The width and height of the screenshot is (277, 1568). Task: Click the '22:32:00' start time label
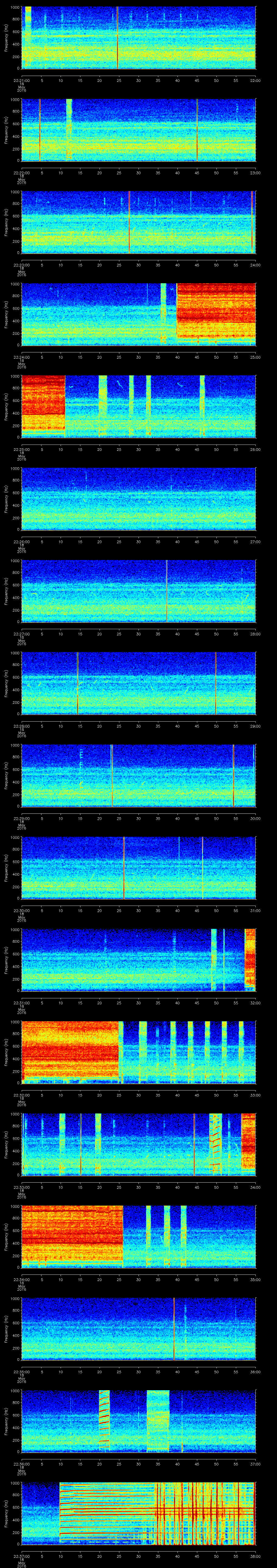(x=22, y=1095)
